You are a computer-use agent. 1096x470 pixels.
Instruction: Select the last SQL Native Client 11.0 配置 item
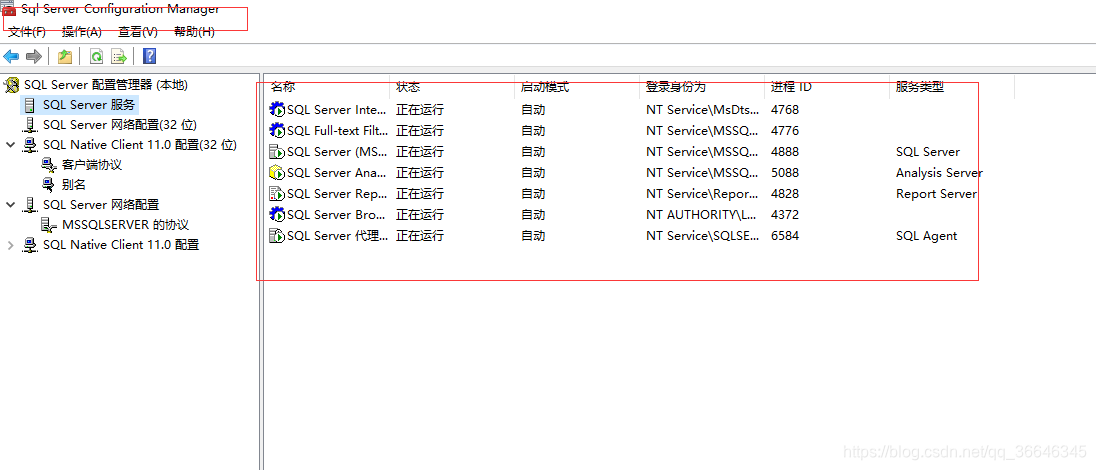121,245
